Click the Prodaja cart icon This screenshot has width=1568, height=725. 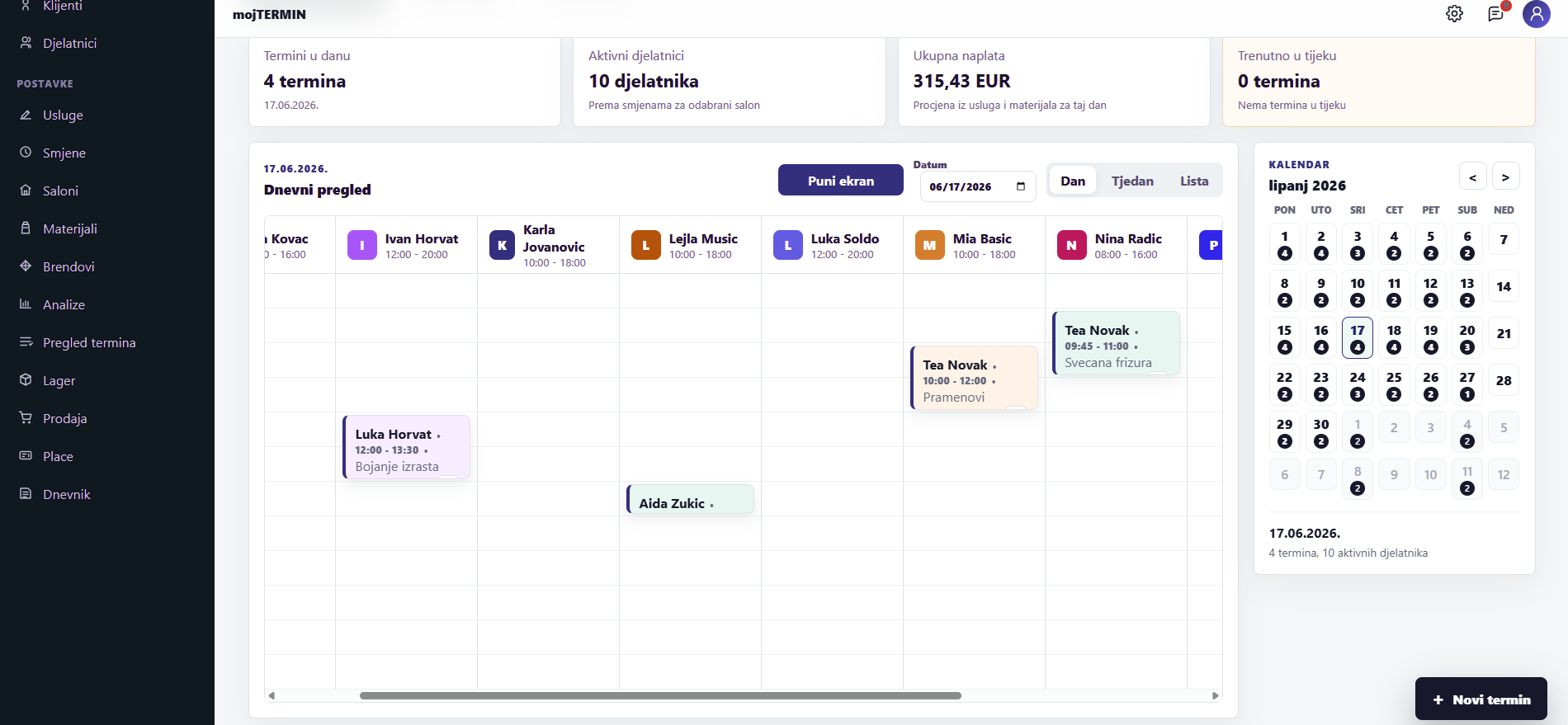coord(26,418)
